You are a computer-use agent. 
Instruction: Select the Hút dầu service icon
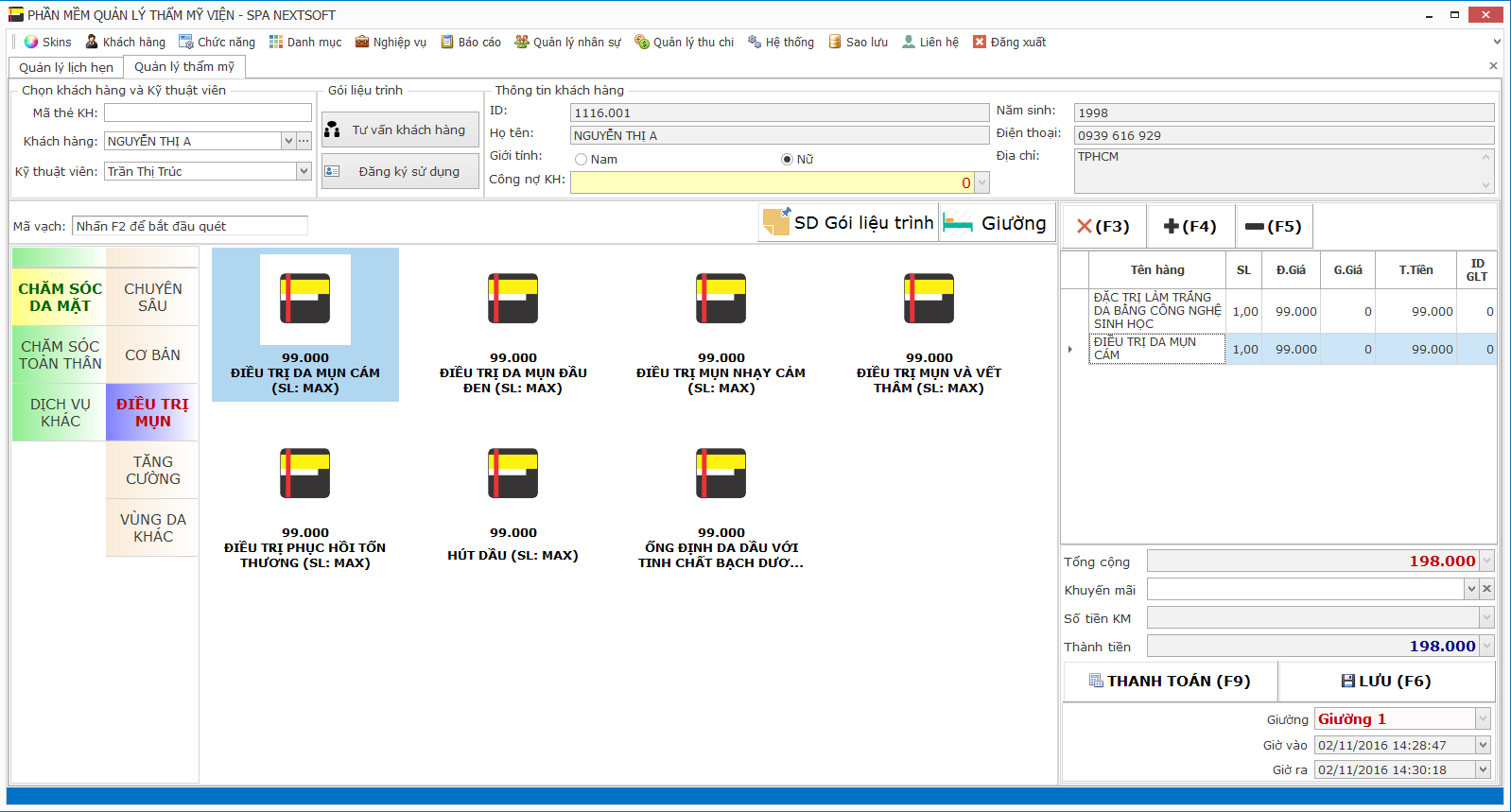tap(512, 474)
